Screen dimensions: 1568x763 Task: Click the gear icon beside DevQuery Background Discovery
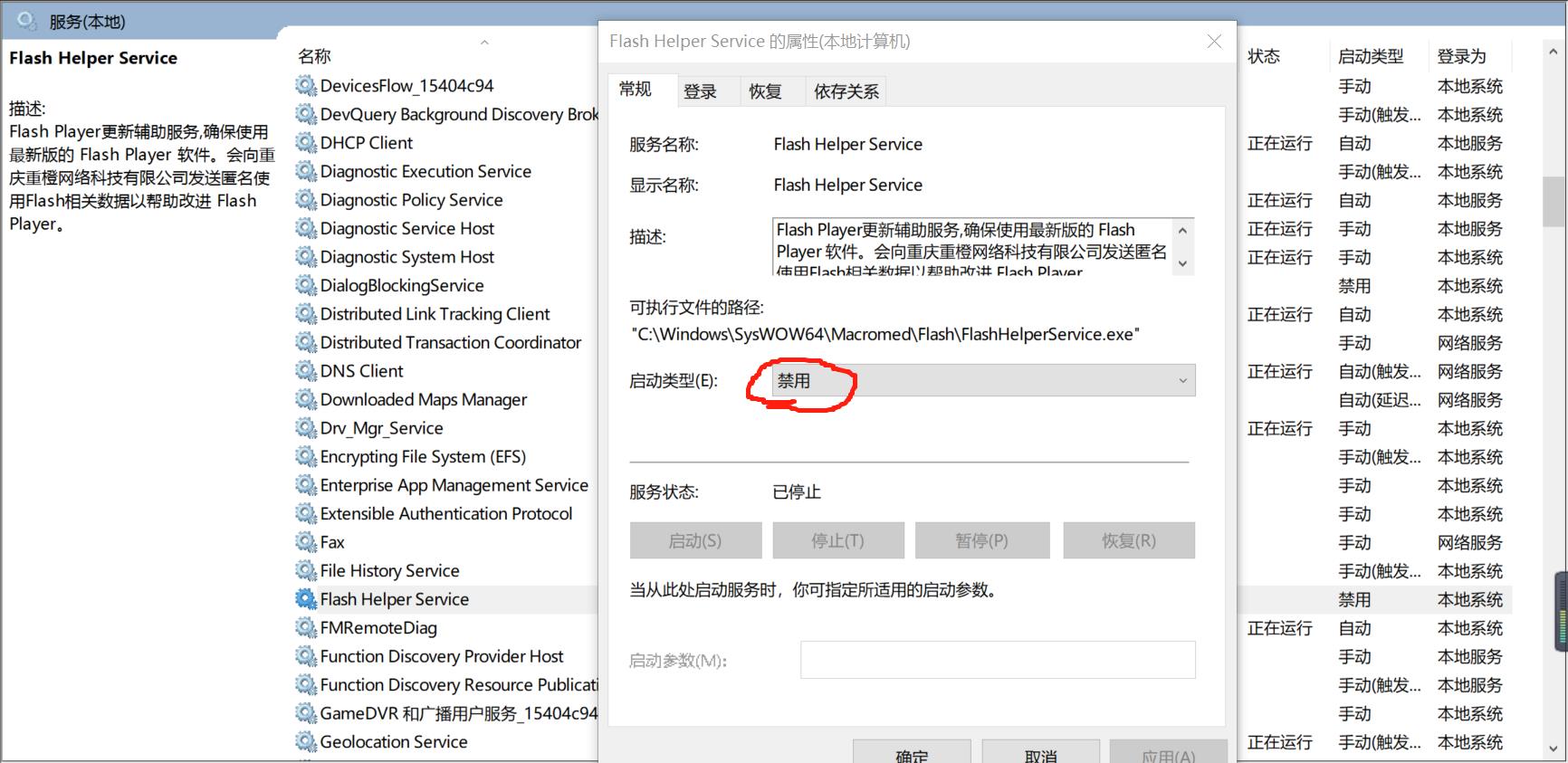306,114
